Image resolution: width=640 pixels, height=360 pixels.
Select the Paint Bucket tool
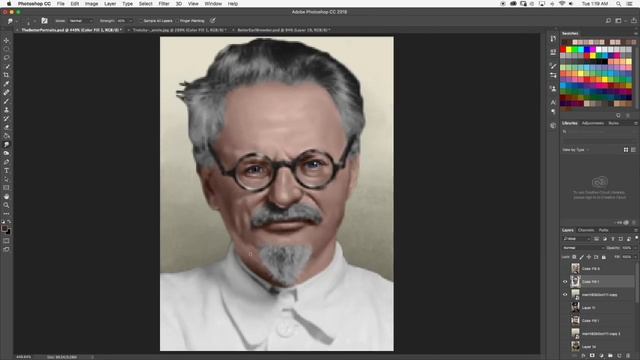point(6,136)
